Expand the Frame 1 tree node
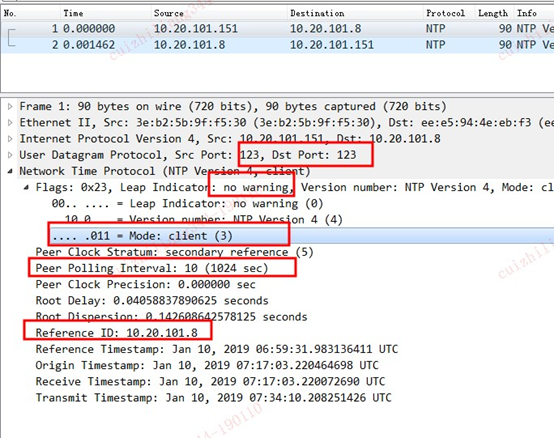Image resolution: width=554 pixels, height=438 pixels. tap(10, 106)
